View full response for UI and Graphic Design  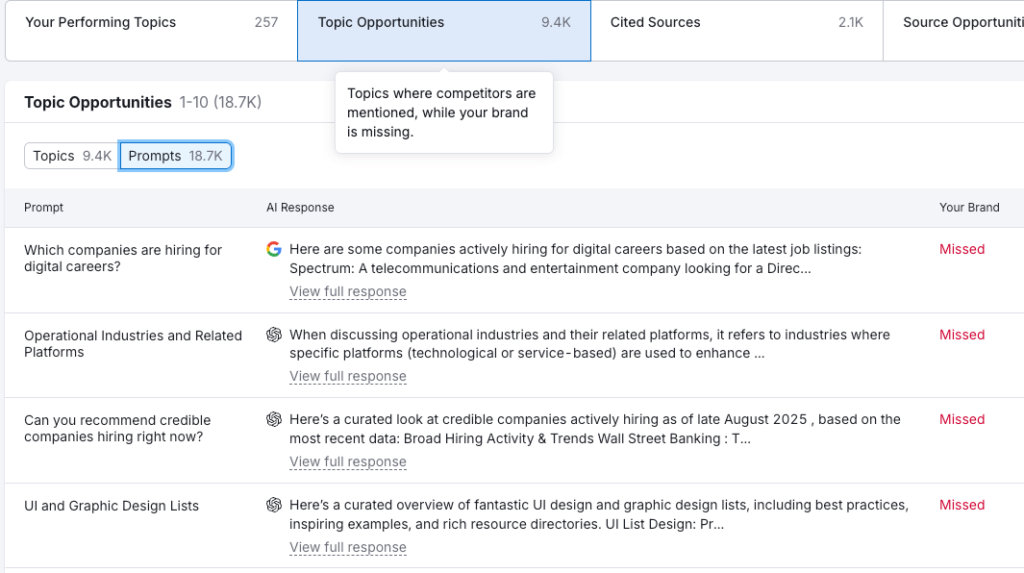point(348,547)
